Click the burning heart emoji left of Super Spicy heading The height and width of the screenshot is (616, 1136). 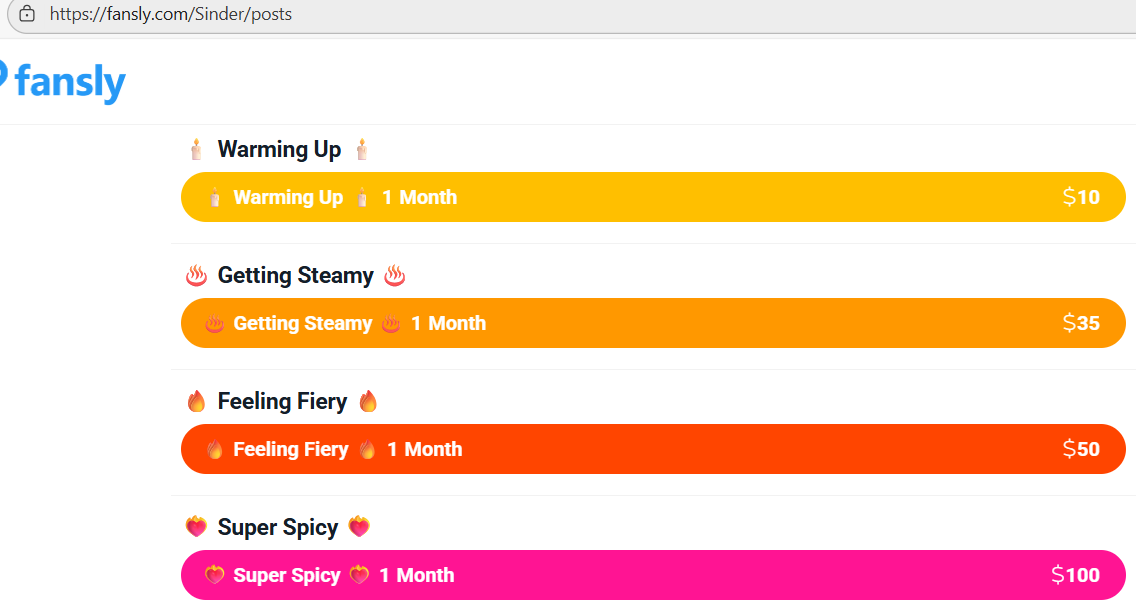196,526
